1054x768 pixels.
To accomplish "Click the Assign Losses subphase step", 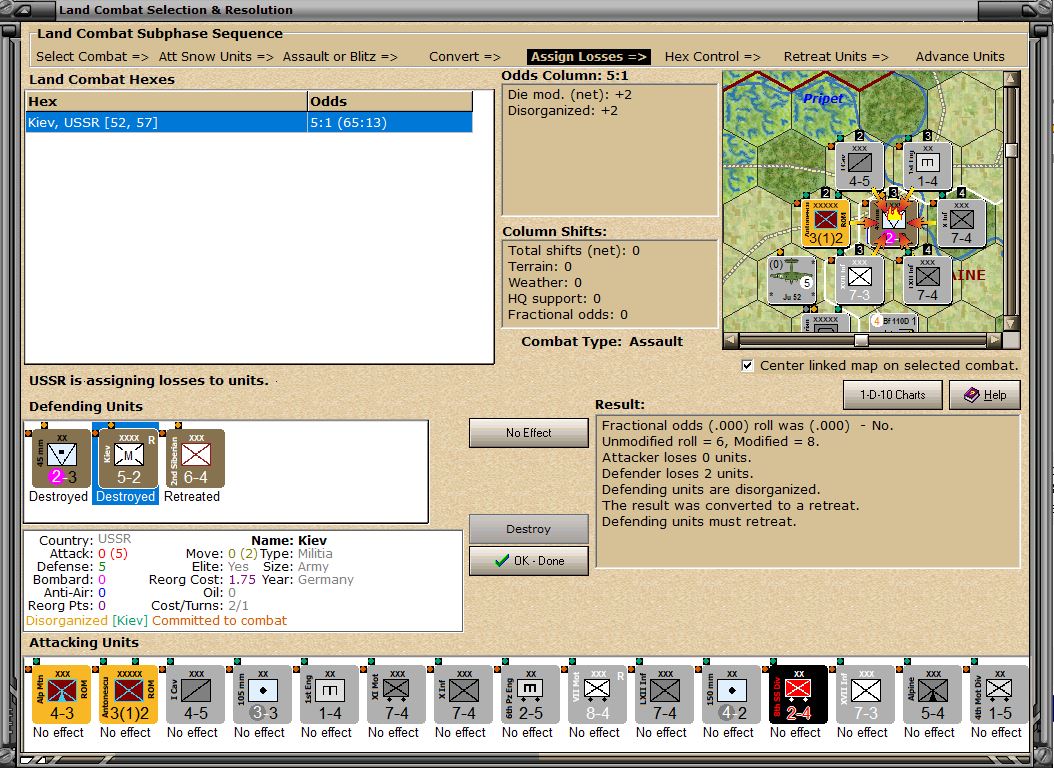I will [x=589, y=56].
